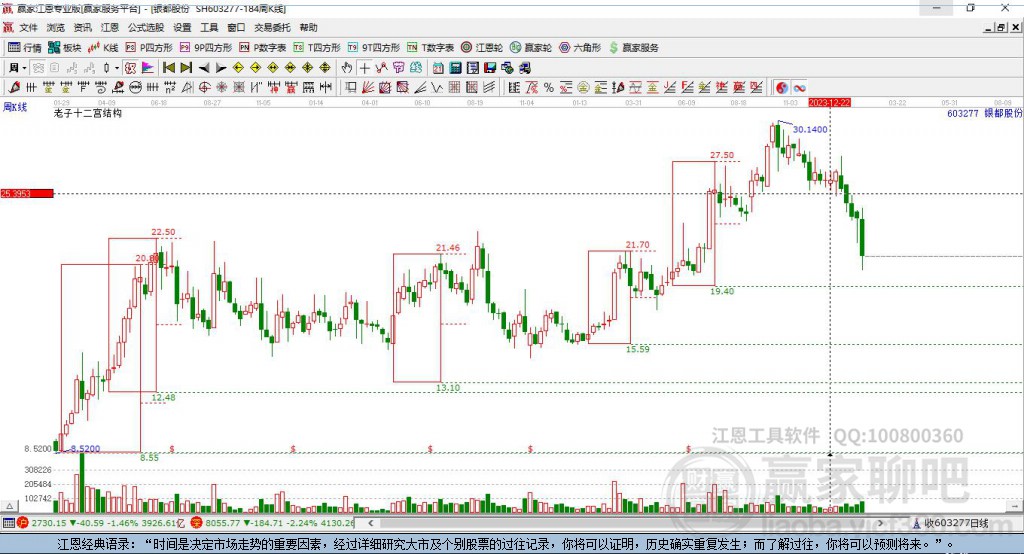Open the 公式选股 menu
Screen dimensions: 1024x554
pyautogui.click(x=146, y=27)
